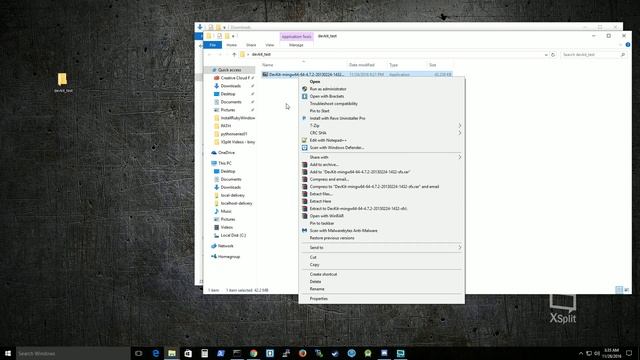
Task: Expand the Share with submenu
Action: 382,157
